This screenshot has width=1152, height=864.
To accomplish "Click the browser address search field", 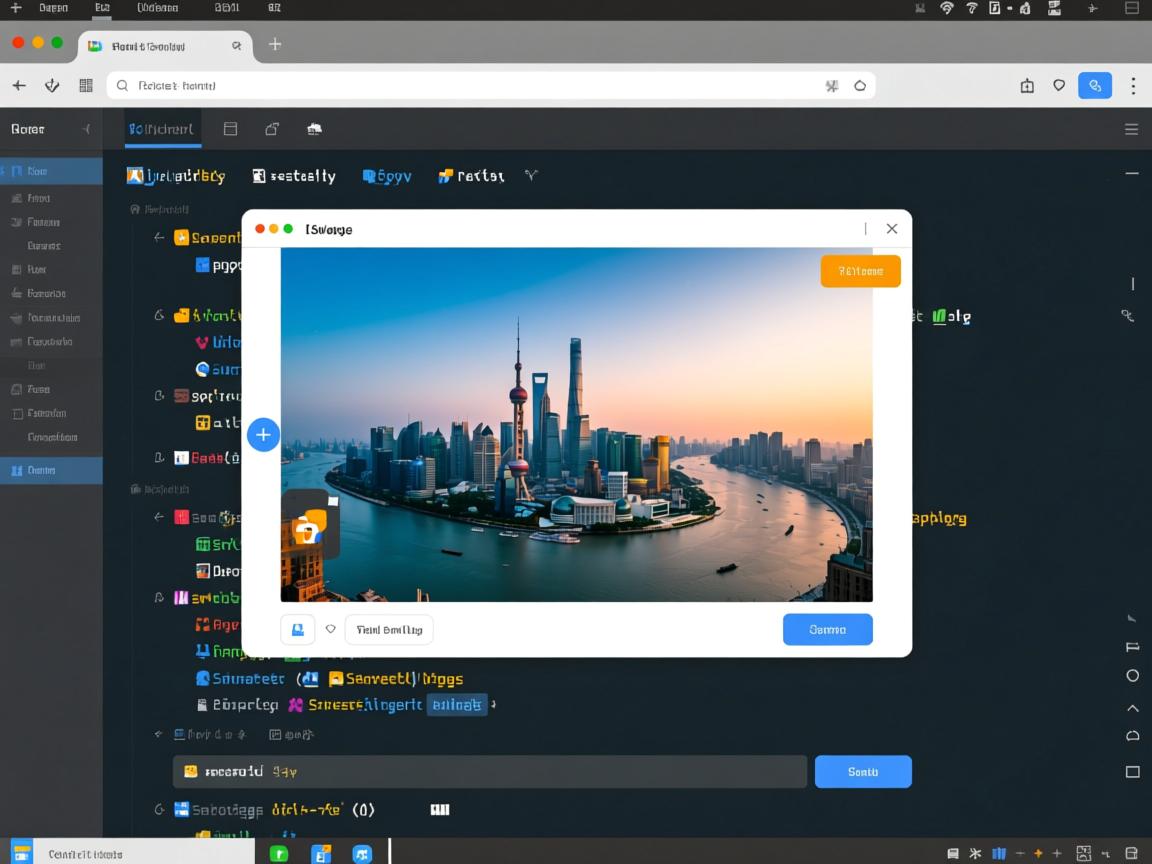I will coord(490,86).
